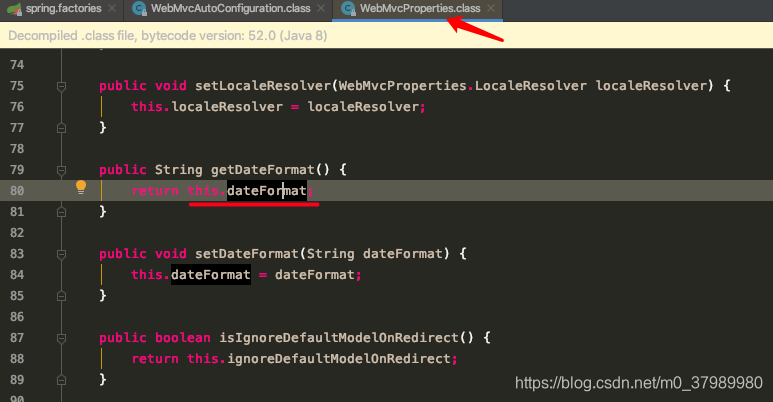This screenshot has width=773, height=402.
Task: Click fold end marker at line 85
Action: click(61, 296)
